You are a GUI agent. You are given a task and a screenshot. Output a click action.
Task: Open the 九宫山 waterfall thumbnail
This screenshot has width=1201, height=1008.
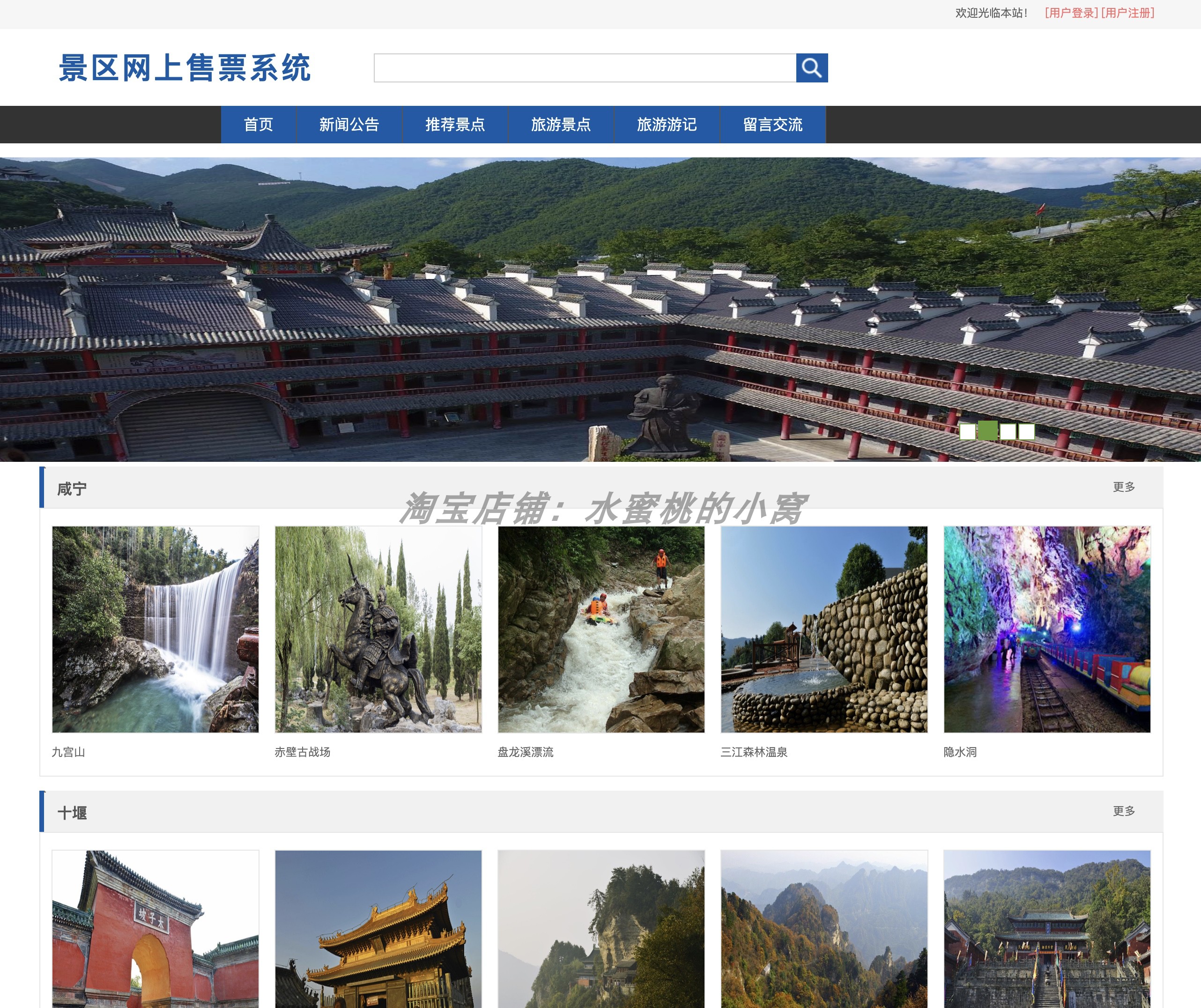(156, 630)
